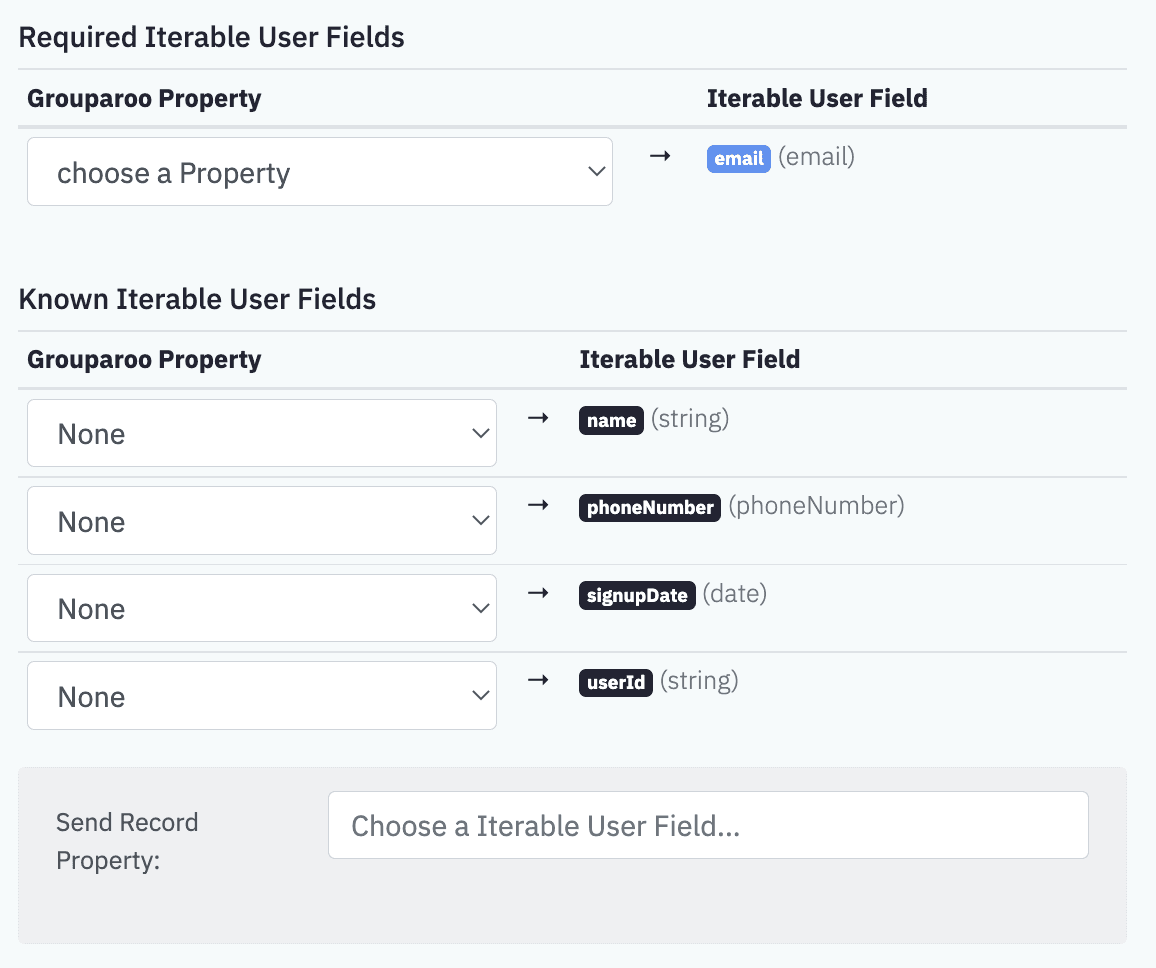Click the 'Known Iterable User Fields' heading
The image size is (1156, 968).
coord(198,299)
